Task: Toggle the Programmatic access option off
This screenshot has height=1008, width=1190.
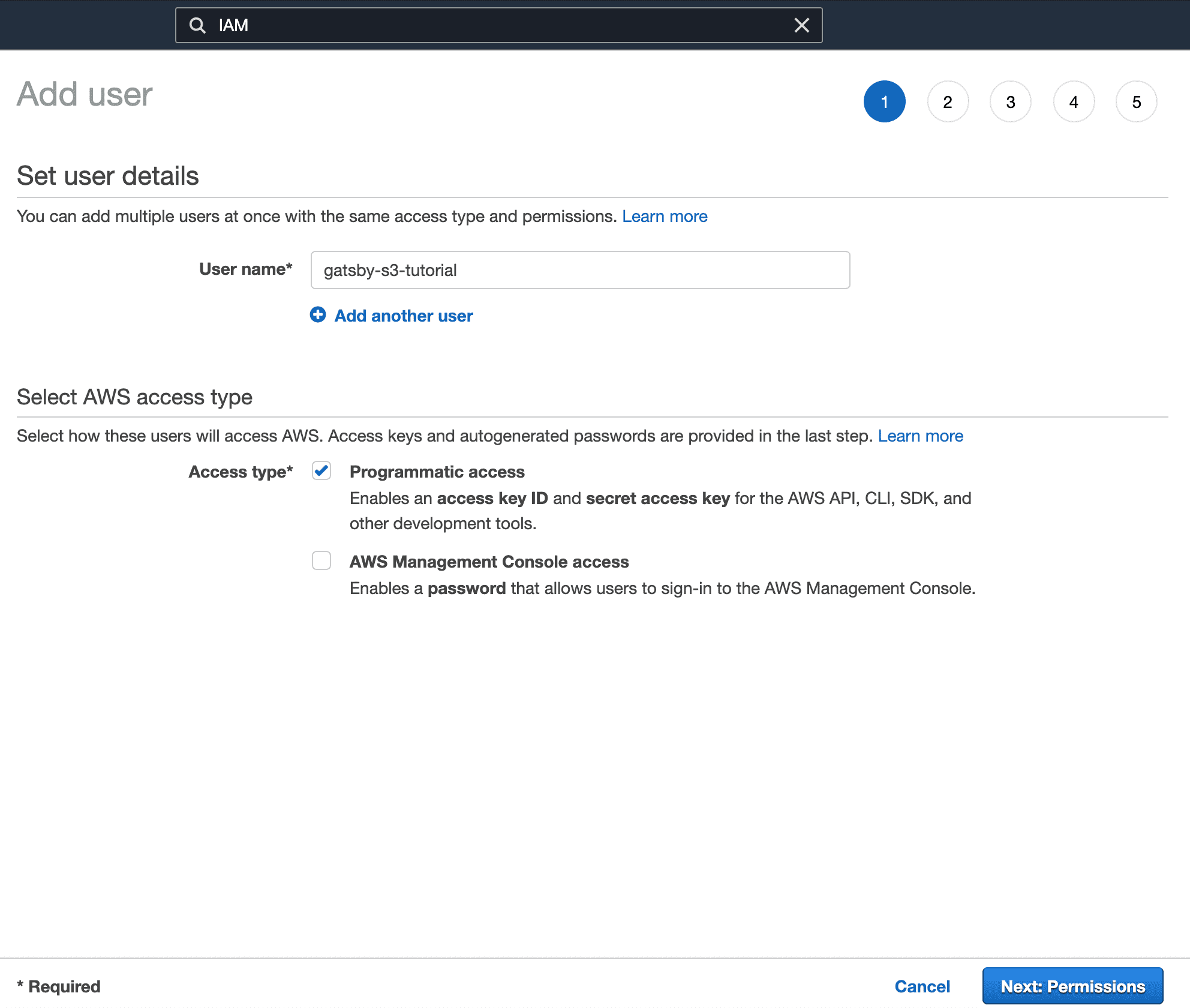Action: [321, 471]
